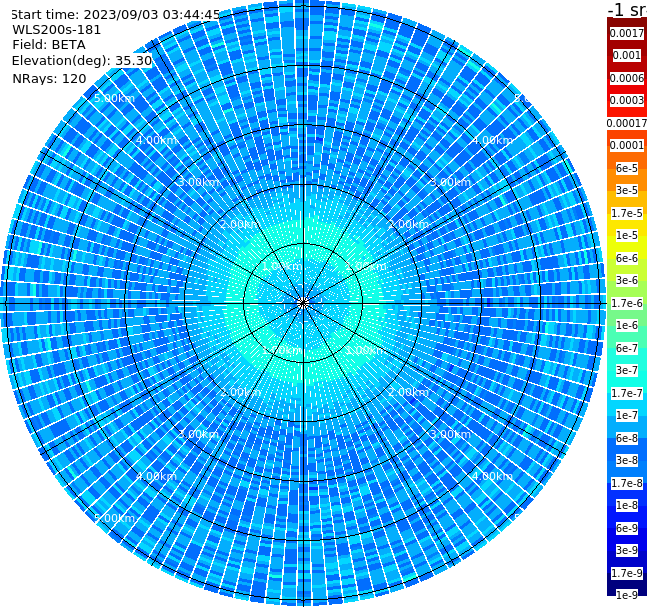Pick the 0.0003 colorbar label
Viewport: 647px width, 607px height.
[x=627, y=100]
